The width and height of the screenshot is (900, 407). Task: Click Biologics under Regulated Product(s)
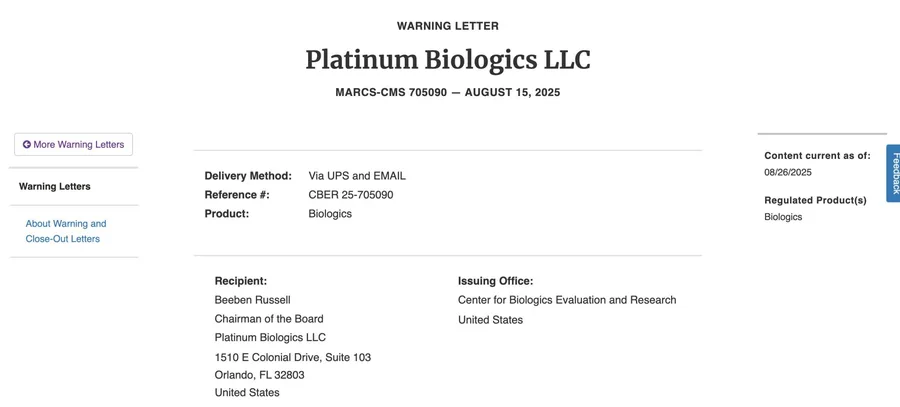(783, 217)
